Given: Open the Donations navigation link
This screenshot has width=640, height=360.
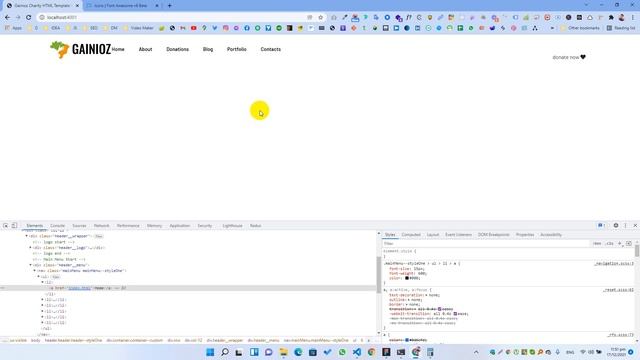Looking at the screenshot, I should tap(178, 49).
